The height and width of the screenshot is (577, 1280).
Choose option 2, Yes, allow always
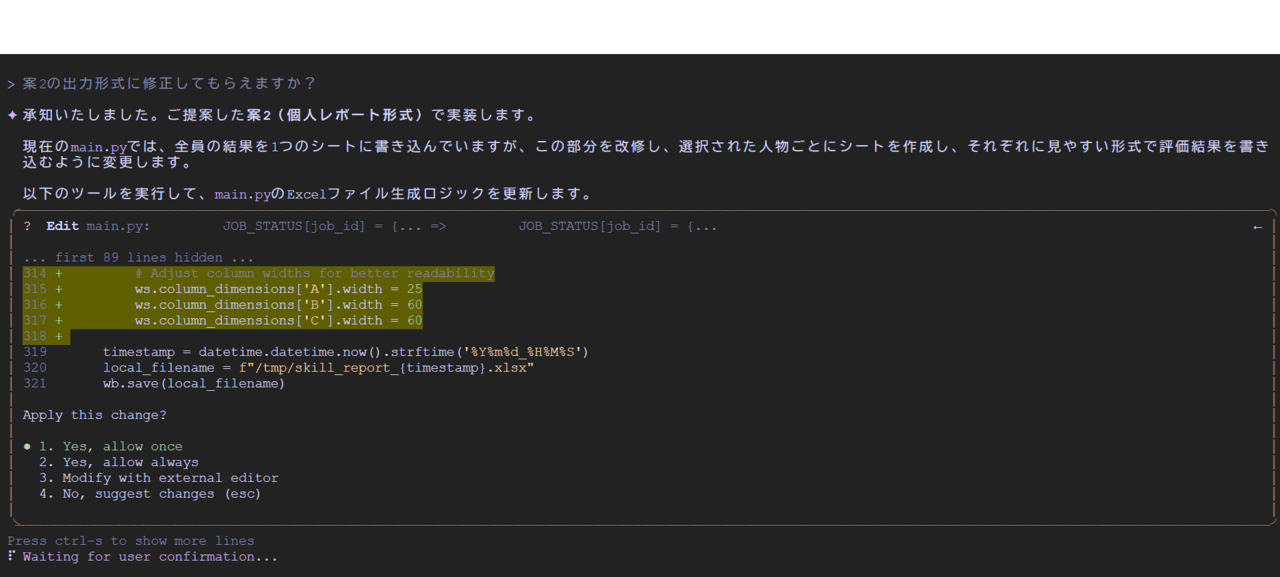pyautogui.click(x=118, y=462)
